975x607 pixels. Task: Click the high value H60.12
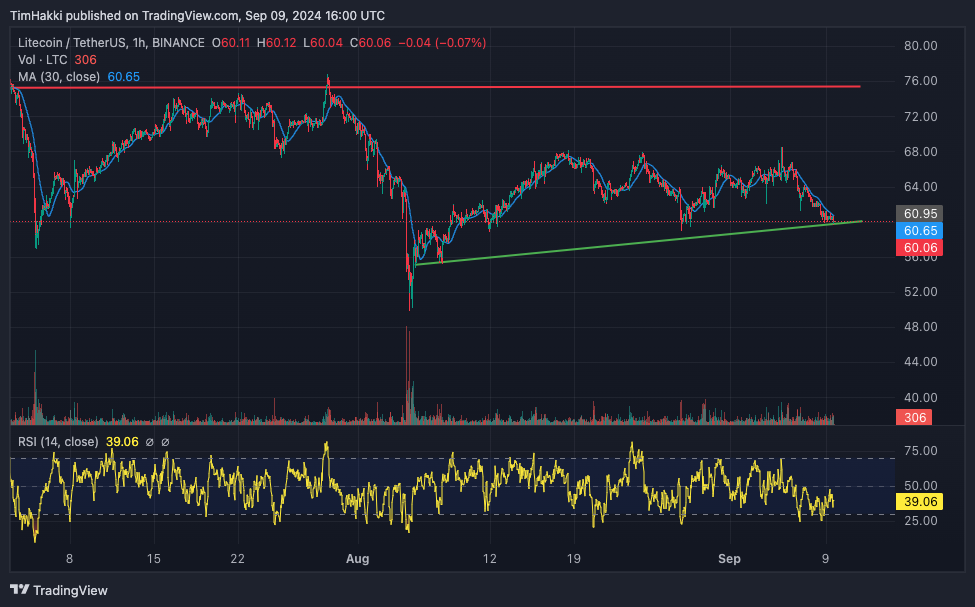pyautogui.click(x=277, y=43)
